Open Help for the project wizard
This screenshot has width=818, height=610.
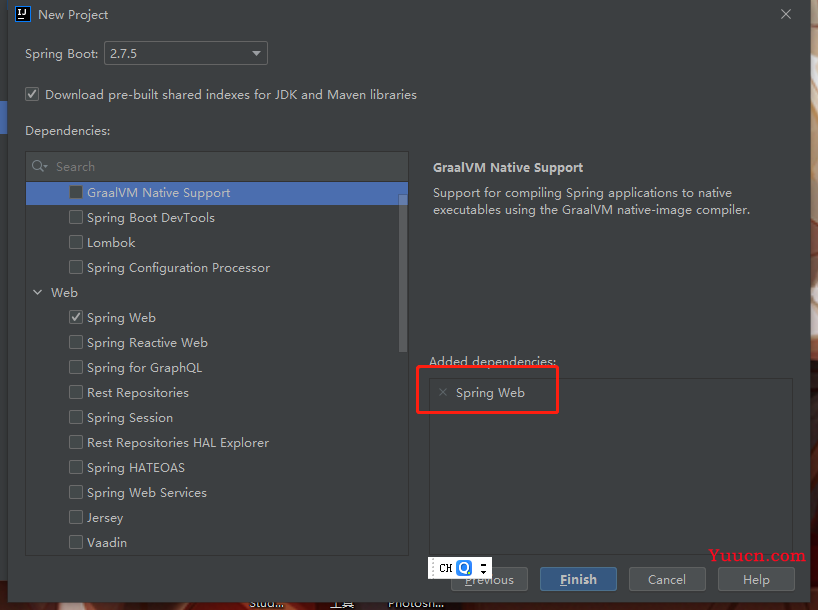(756, 579)
